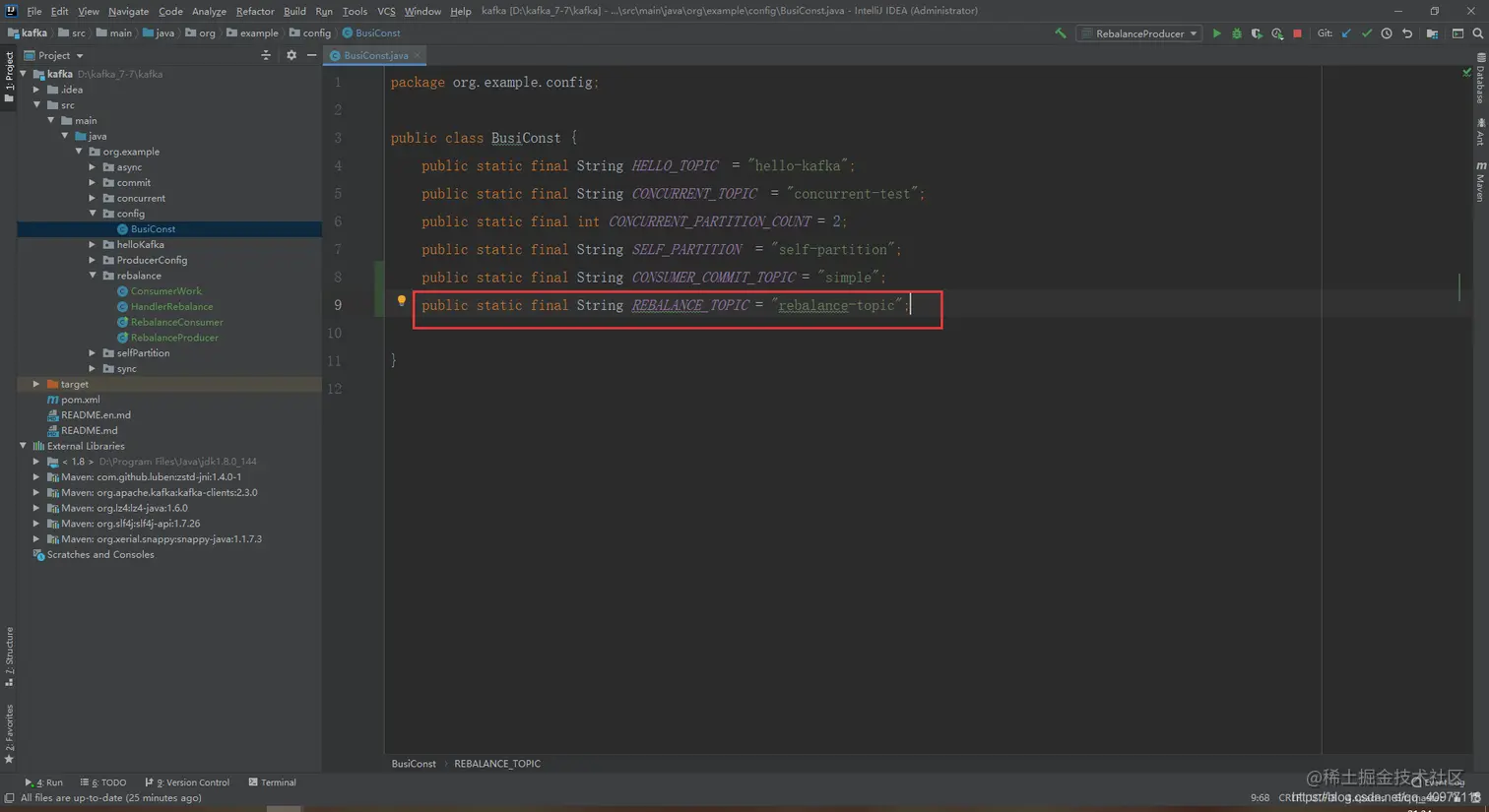Expand the .idea folder arrow
Viewport: 1489px width, 812px height.
click(37, 90)
